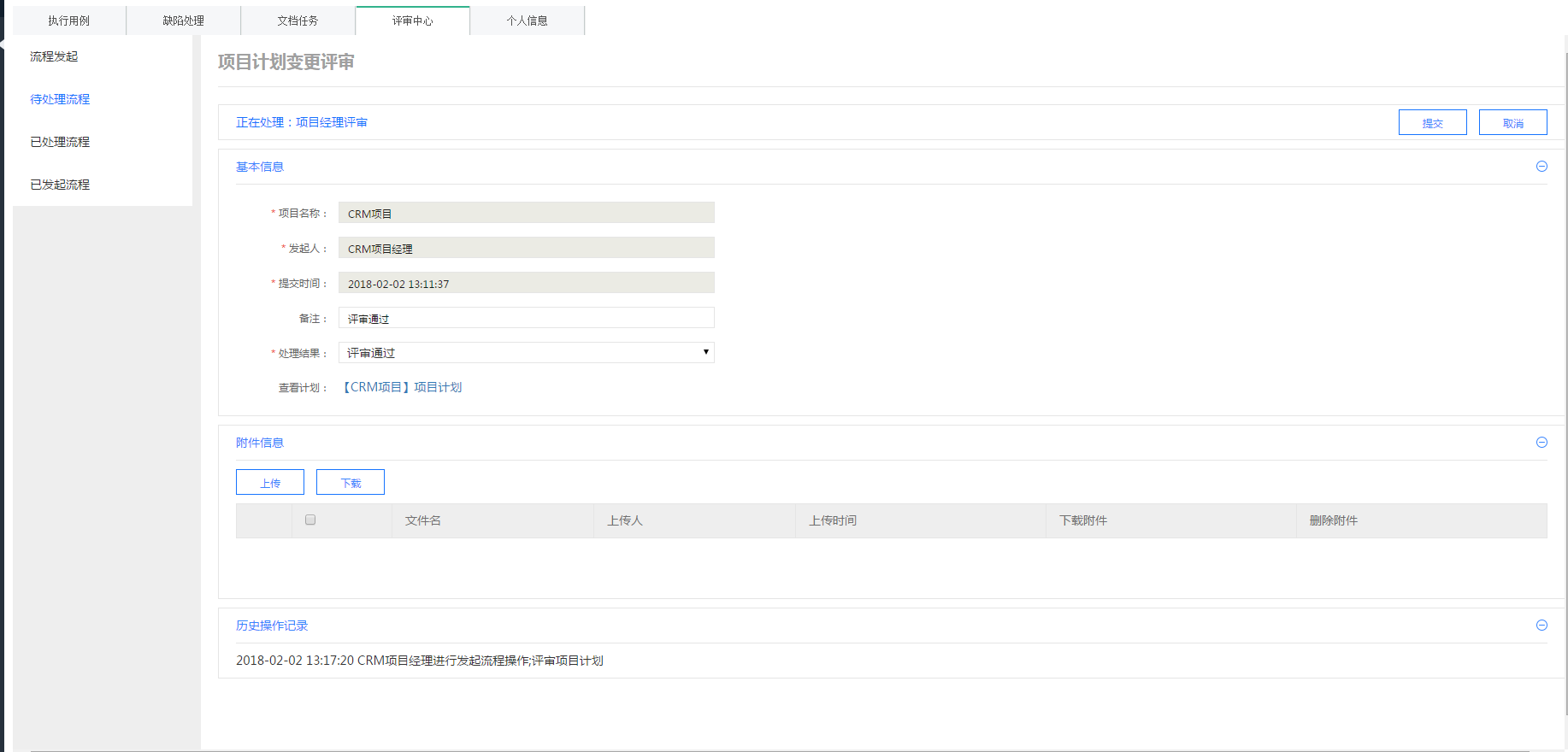
Task: Open 已处理流程 in the sidebar
Action: pyautogui.click(x=60, y=142)
